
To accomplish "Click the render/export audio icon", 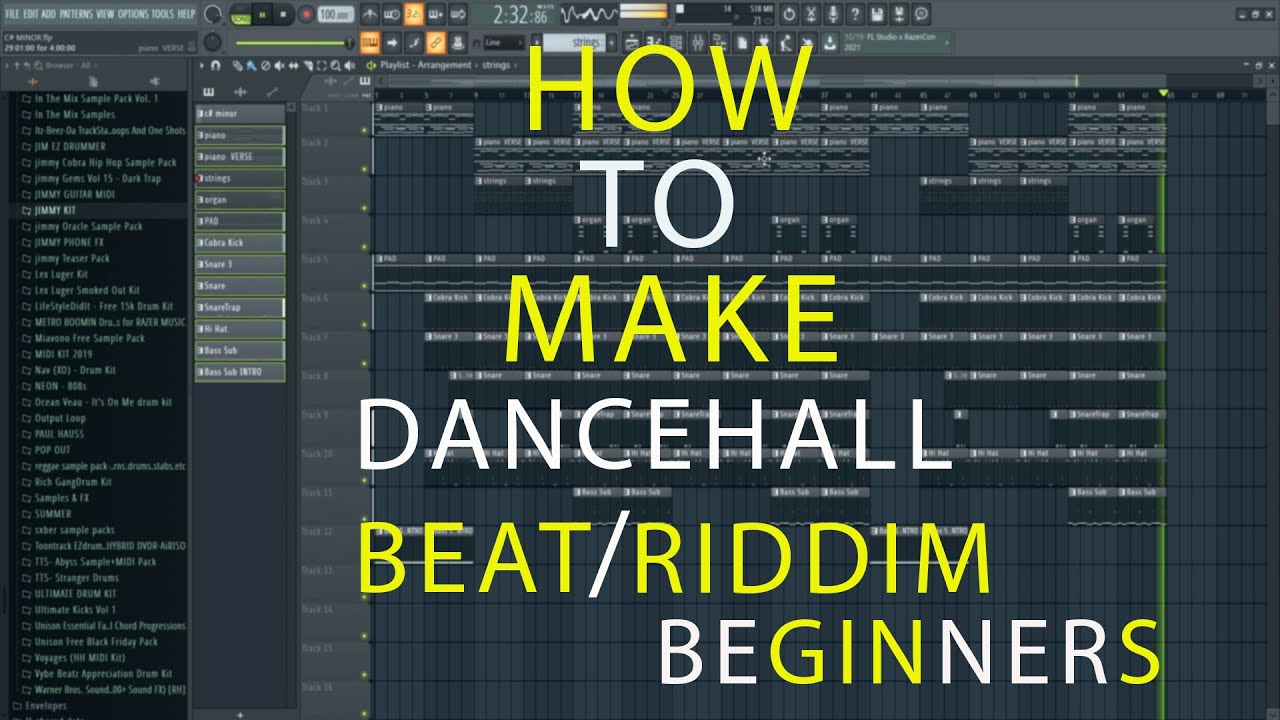I will click(899, 15).
